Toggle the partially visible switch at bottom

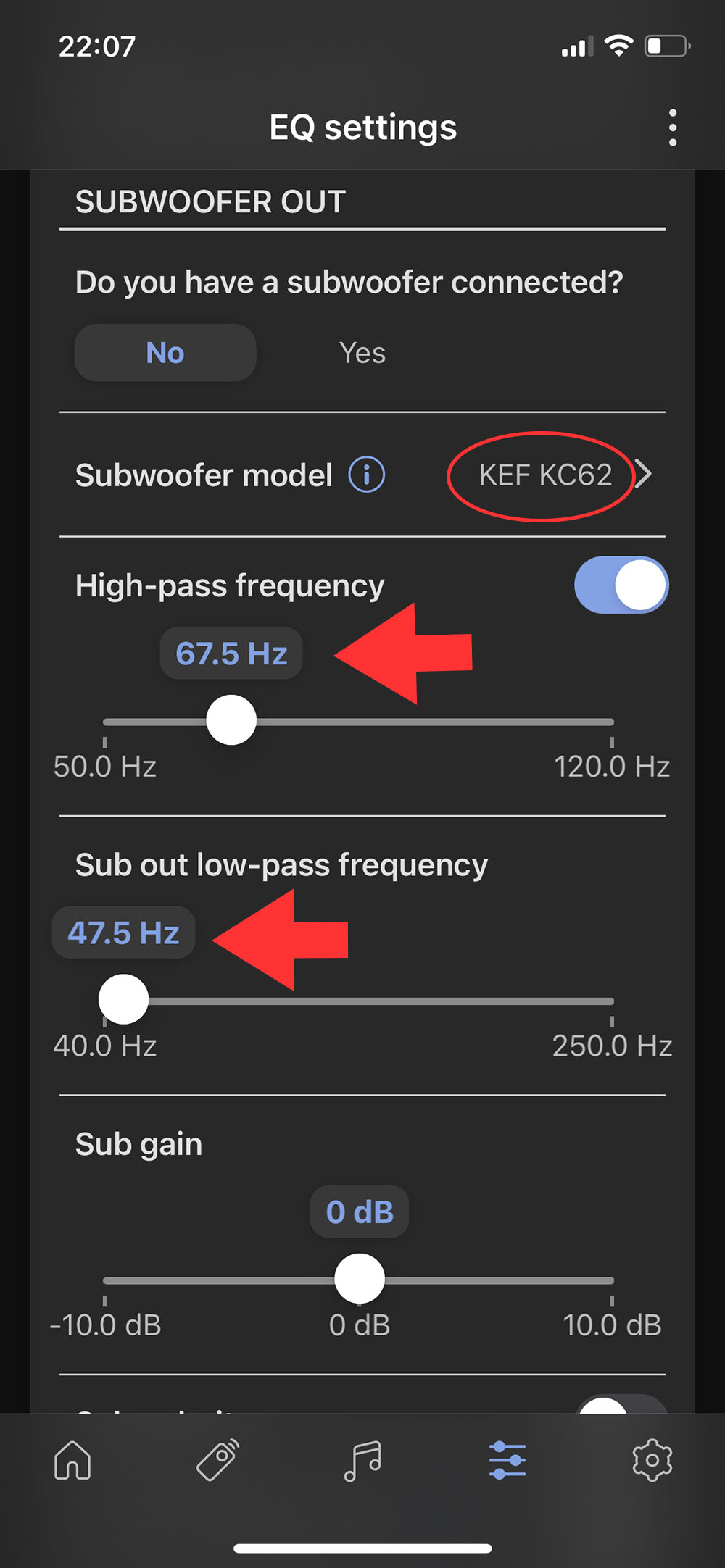click(x=621, y=1404)
